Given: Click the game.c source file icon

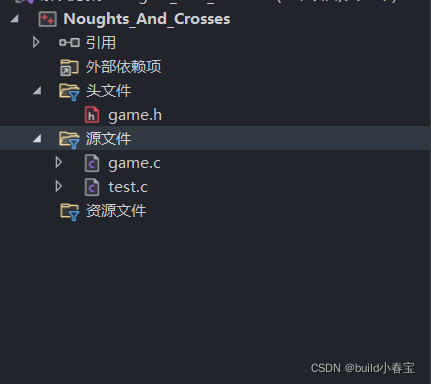Looking at the screenshot, I should pos(92,163).
